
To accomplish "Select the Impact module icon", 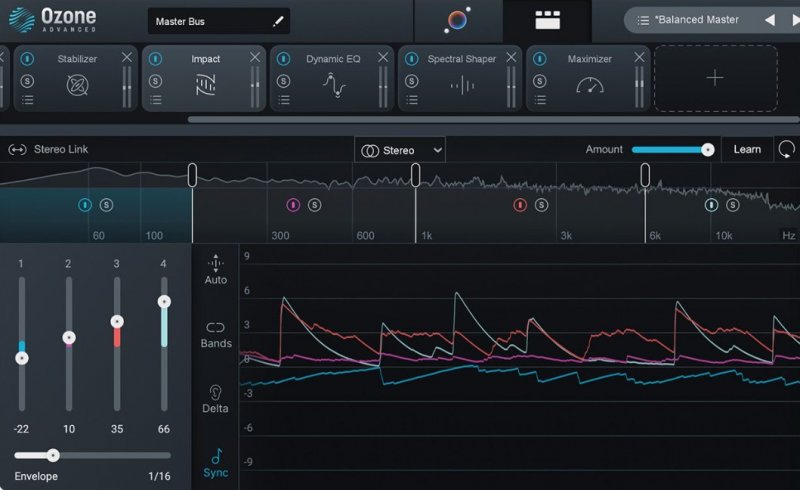I will point(206,85).
